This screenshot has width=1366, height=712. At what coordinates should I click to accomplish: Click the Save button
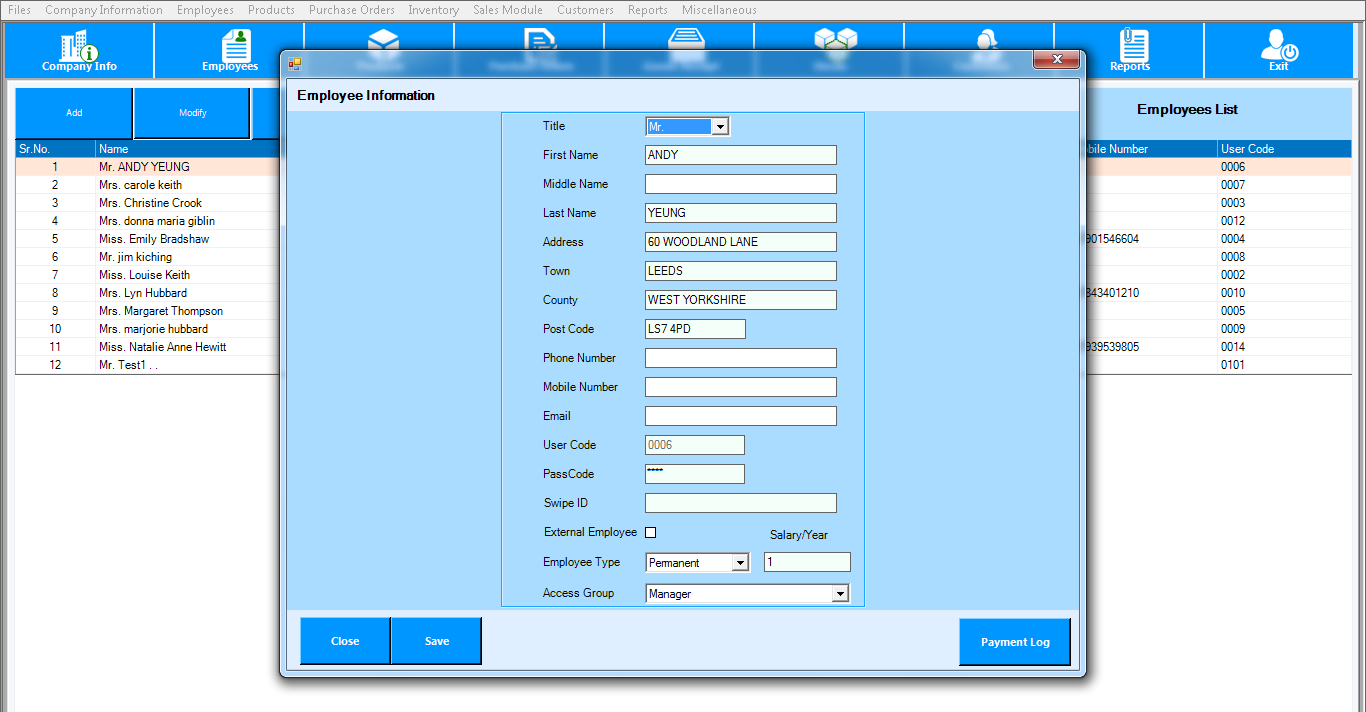coord(437,641)
